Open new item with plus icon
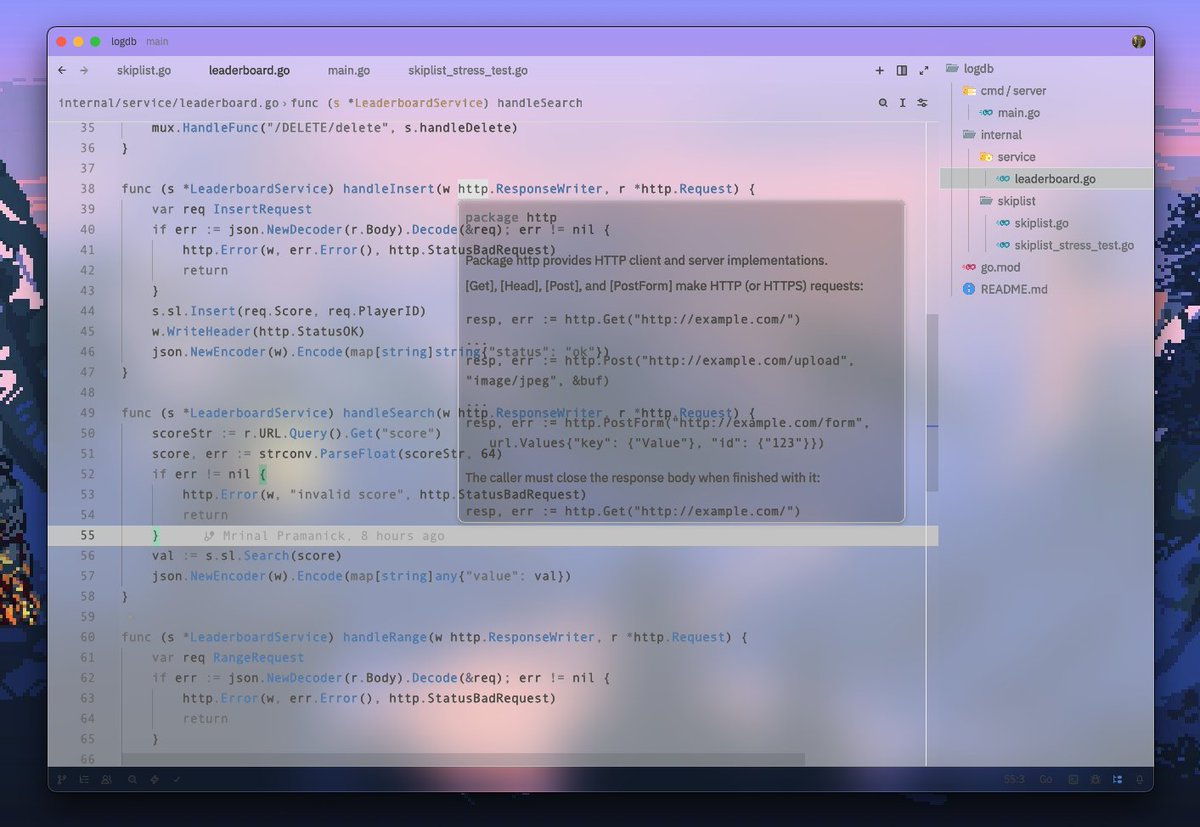1200x827 pixels. coord(880,71)
